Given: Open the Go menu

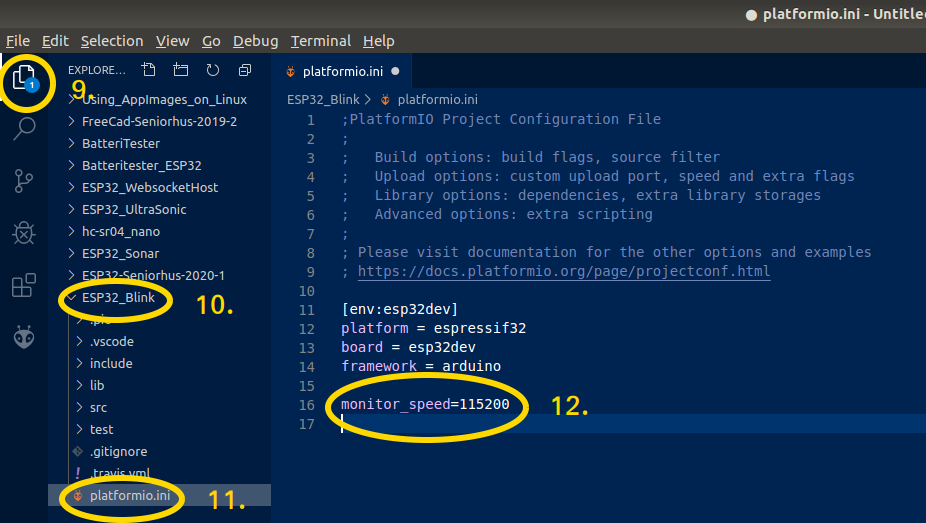Looking at the screenshot, I should pyautogui.click(x=211, y=41).
